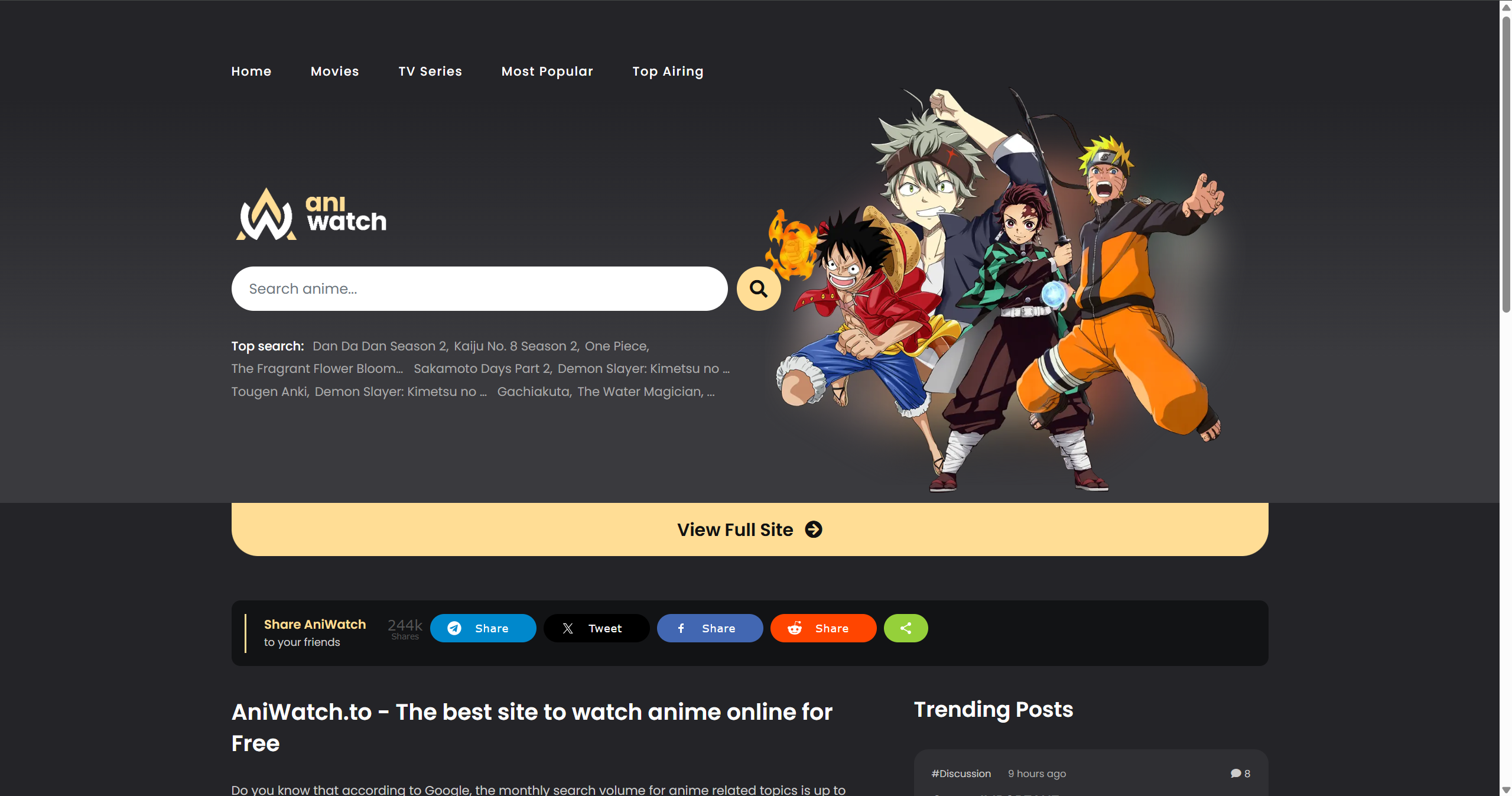The width and height of the screenshot is (1512, 796).
Task: Click the 'Trending Posts' heading
Action: pyautogui.click(x=993, y=710)
